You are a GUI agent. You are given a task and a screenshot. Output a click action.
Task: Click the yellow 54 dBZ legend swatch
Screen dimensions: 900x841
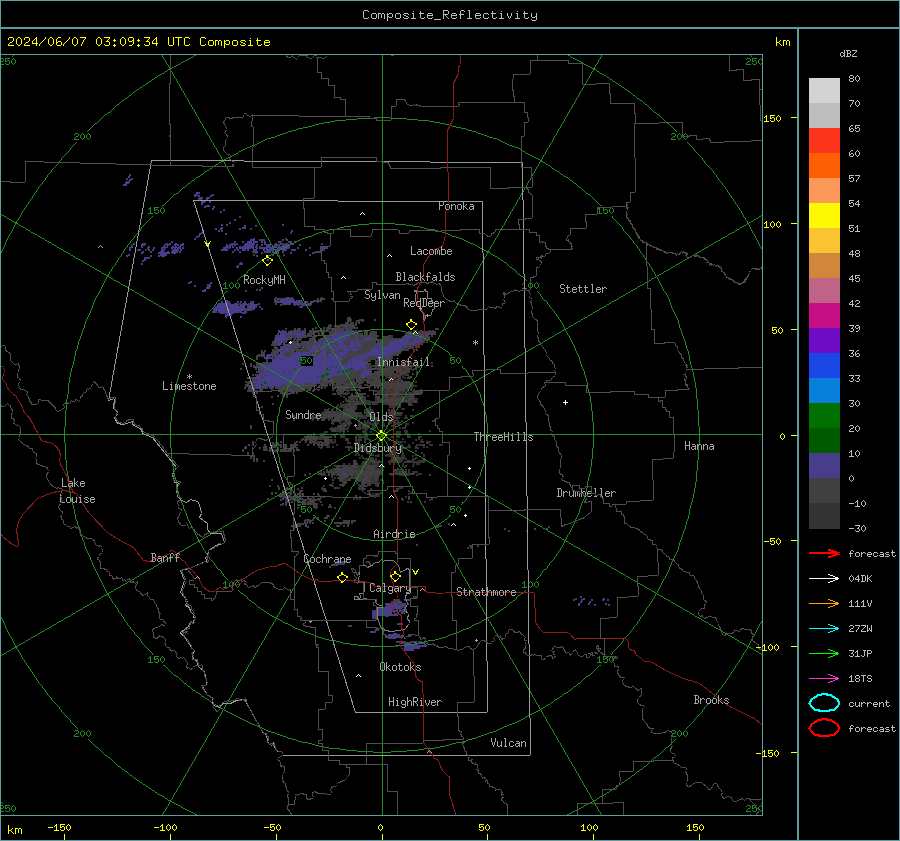click(x=824, y=215)
